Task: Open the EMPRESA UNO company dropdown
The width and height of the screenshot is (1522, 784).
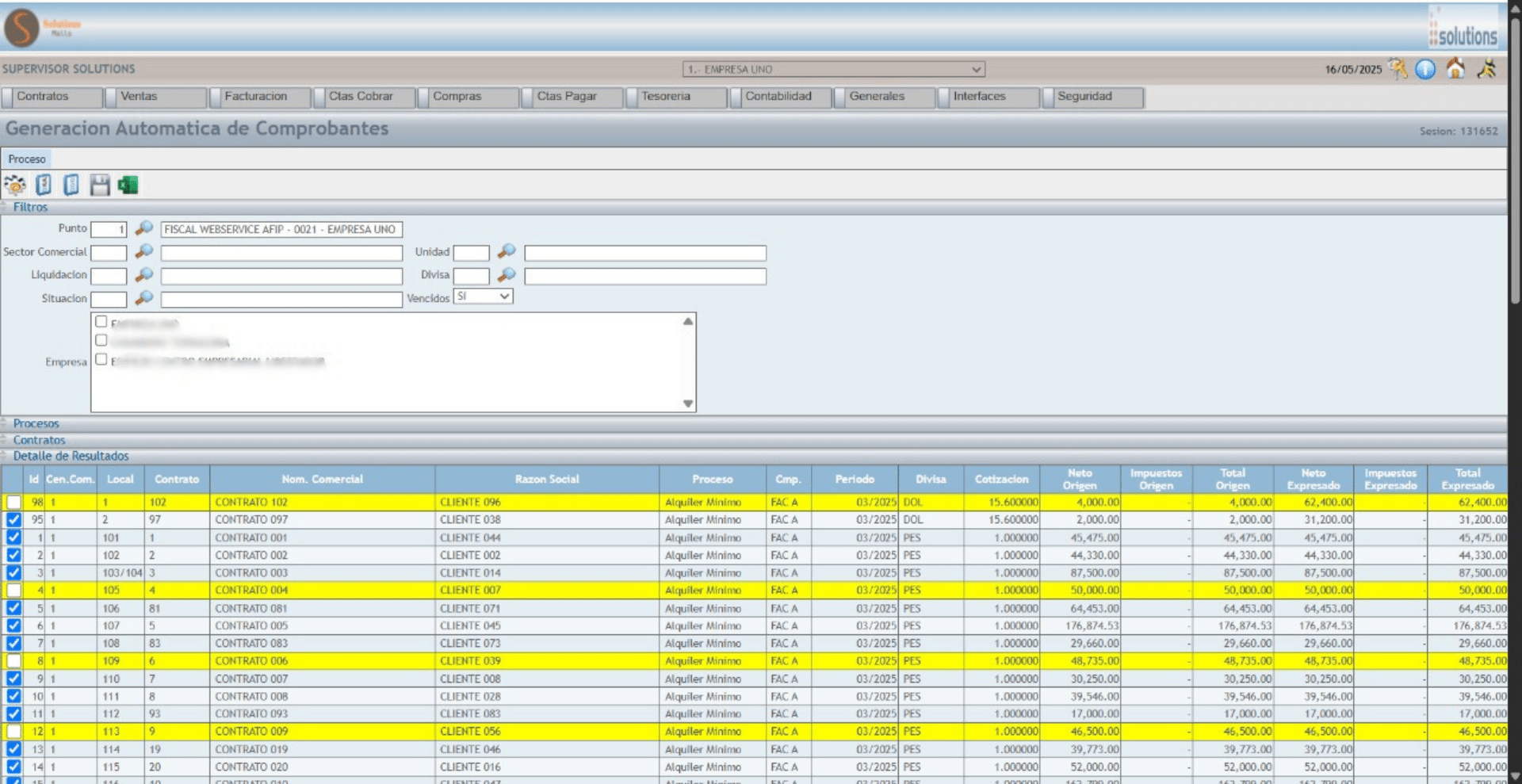Action: [833, 70]
